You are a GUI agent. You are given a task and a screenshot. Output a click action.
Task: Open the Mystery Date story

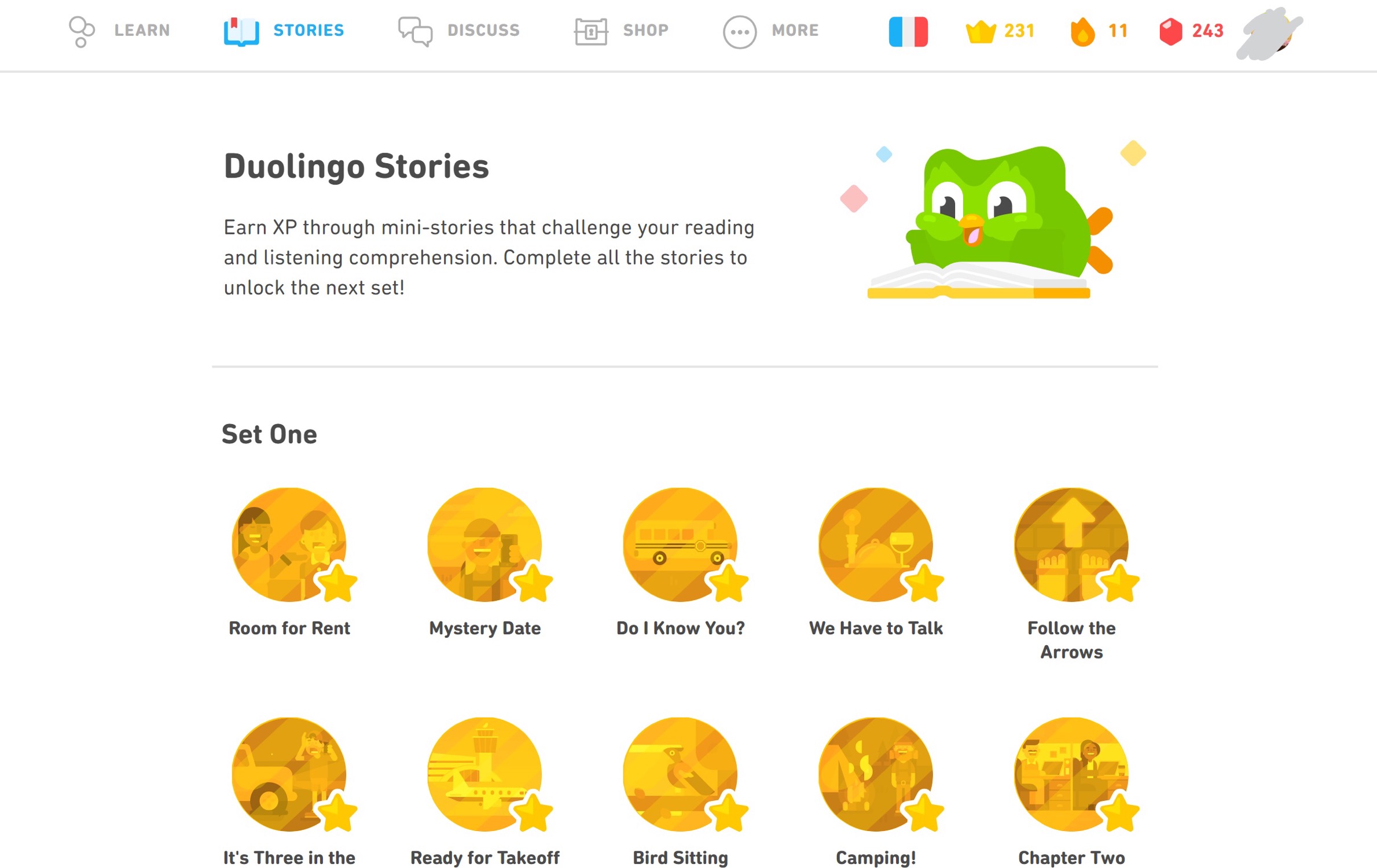[484, 545]
